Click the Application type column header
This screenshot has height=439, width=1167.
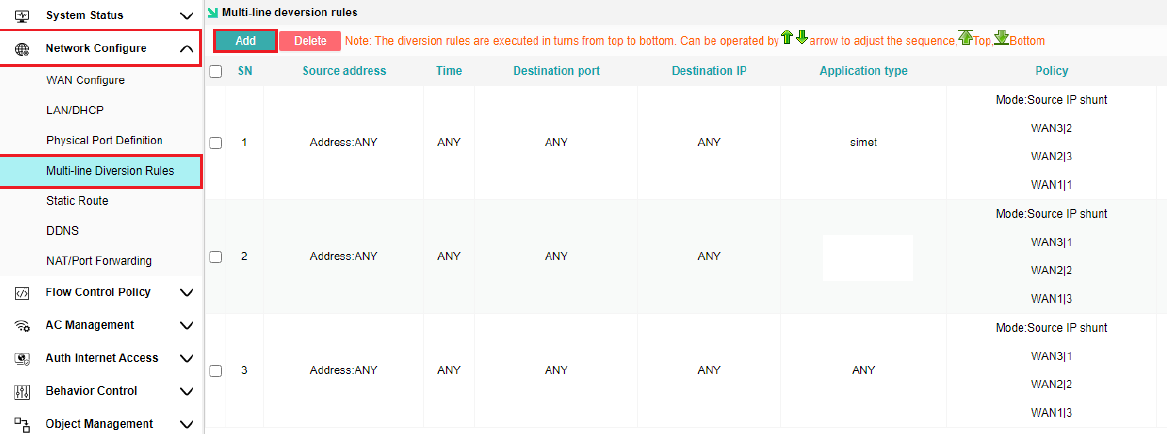[863, 71]
